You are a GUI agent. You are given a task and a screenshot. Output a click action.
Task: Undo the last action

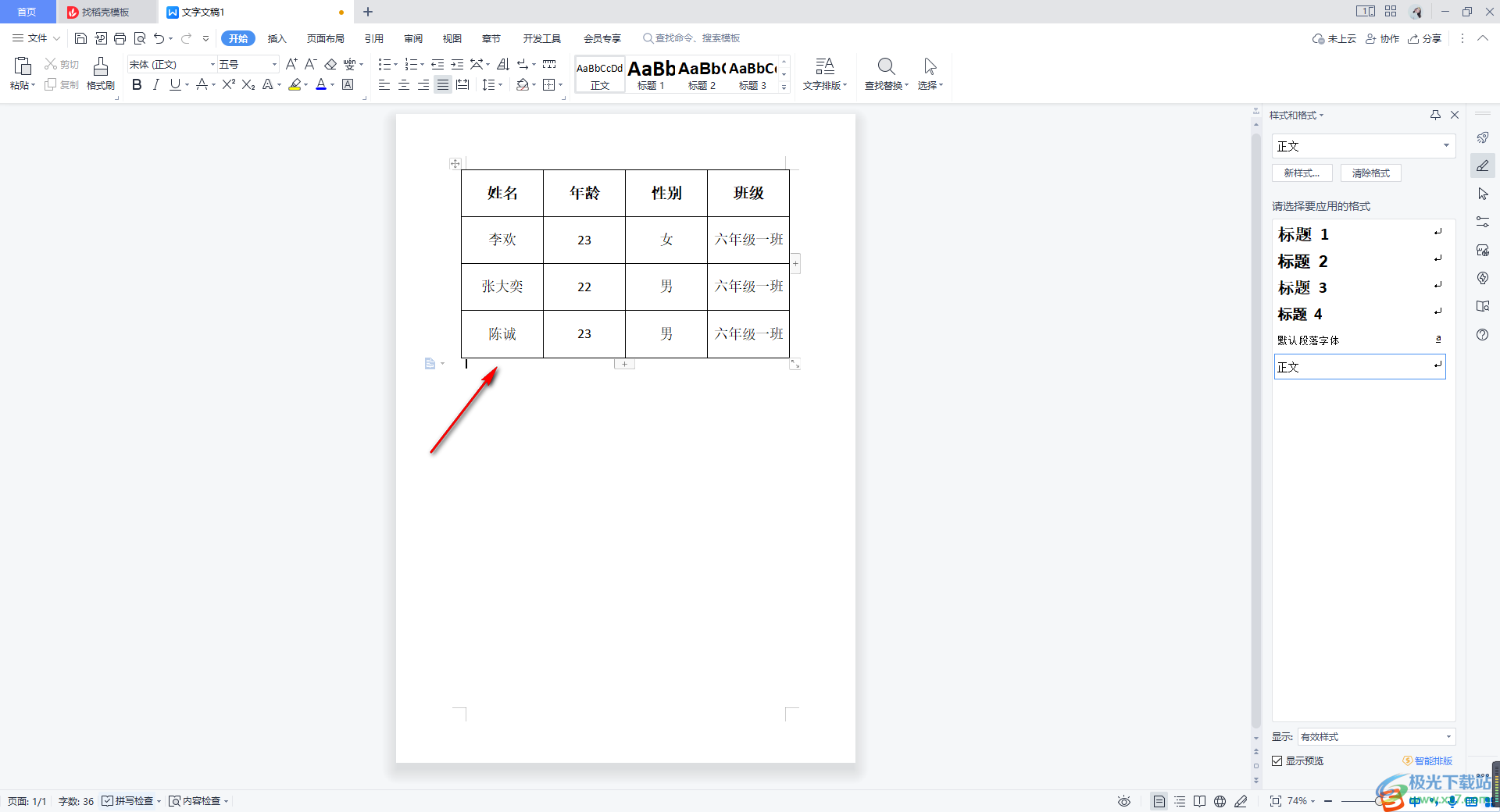point(159,38)
